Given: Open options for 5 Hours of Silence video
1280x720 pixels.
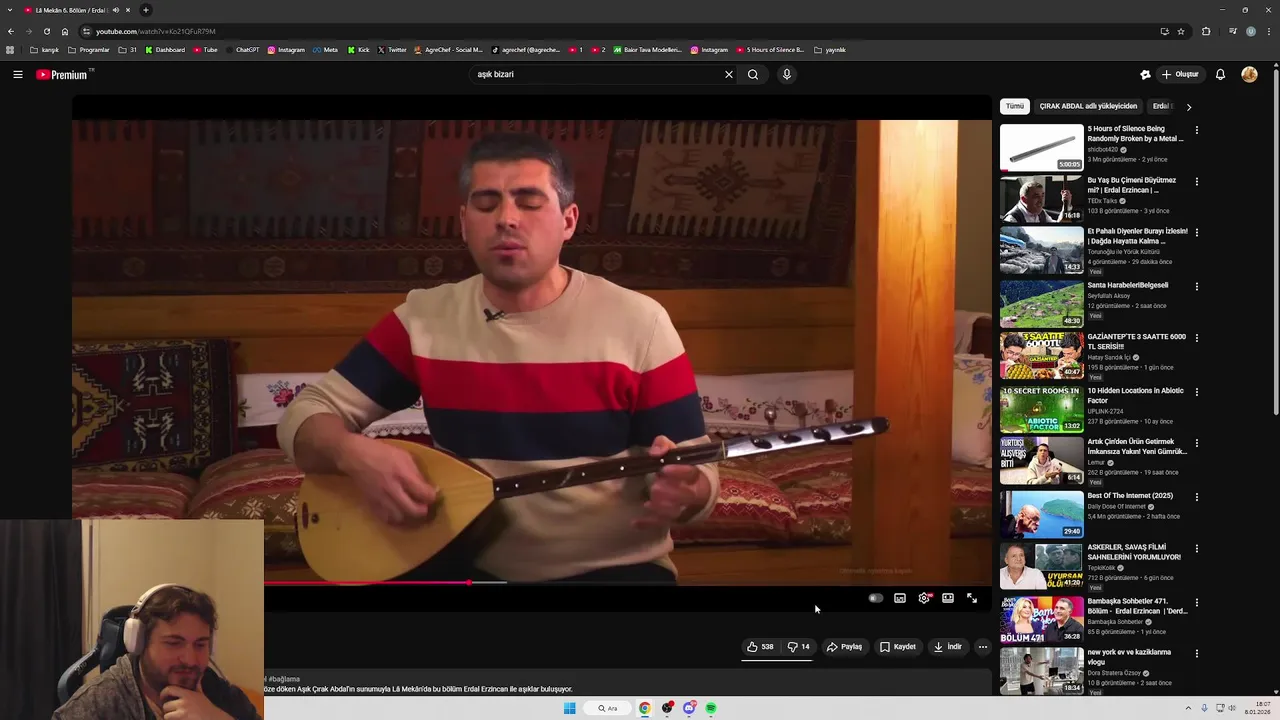Looking at the screenshot, I should click(1196, 130).
